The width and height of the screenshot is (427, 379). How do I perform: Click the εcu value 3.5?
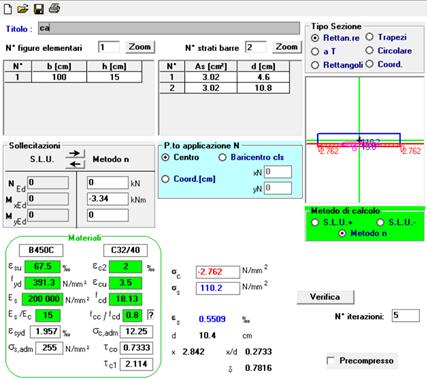[x=126, y=283]
